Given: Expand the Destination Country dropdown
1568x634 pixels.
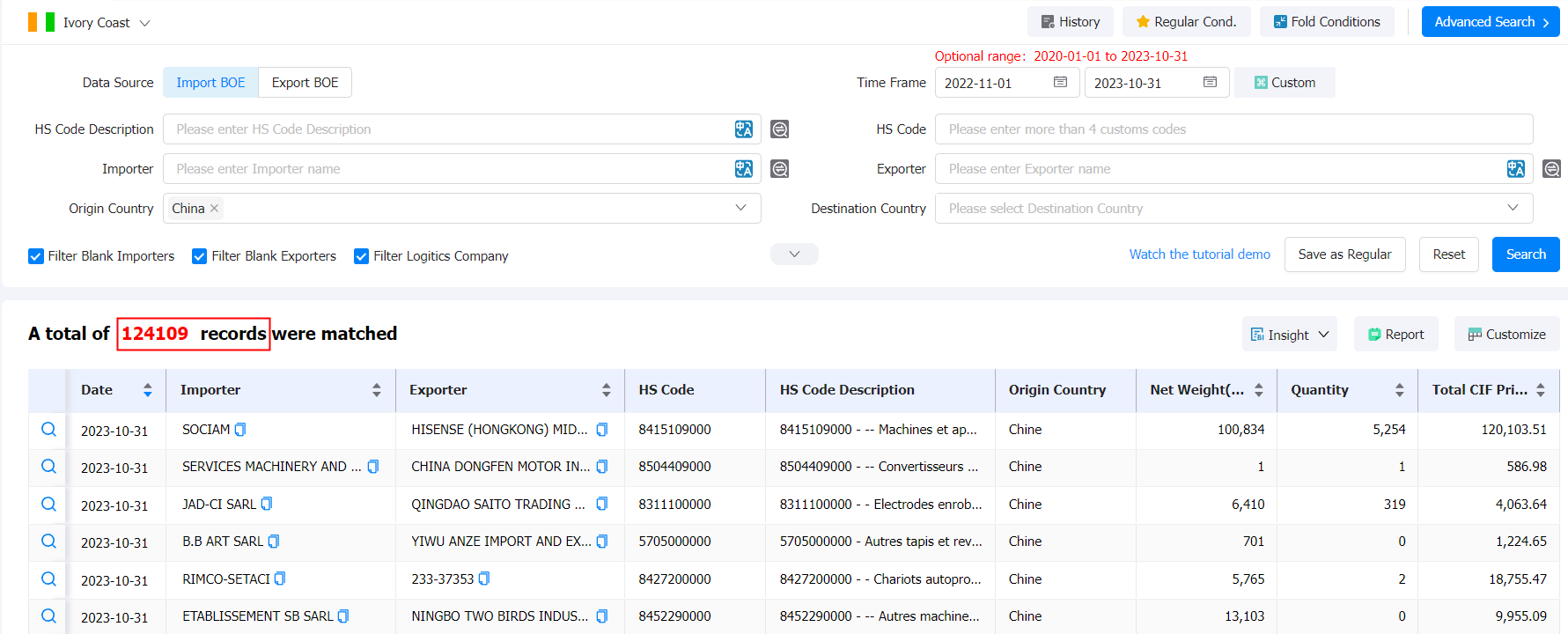Looking at the screenshot, I should 1233,209.
